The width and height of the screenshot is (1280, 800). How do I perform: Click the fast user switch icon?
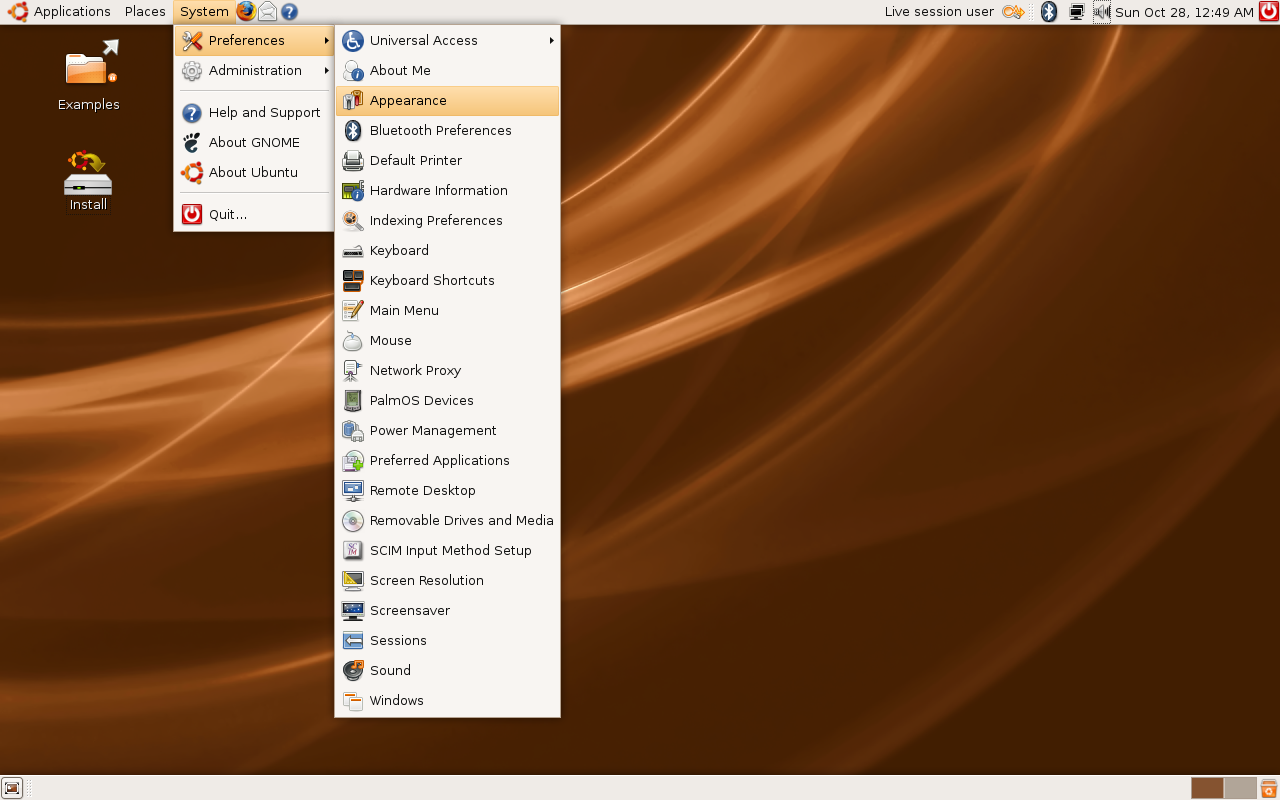click(x=1014, y=12)
